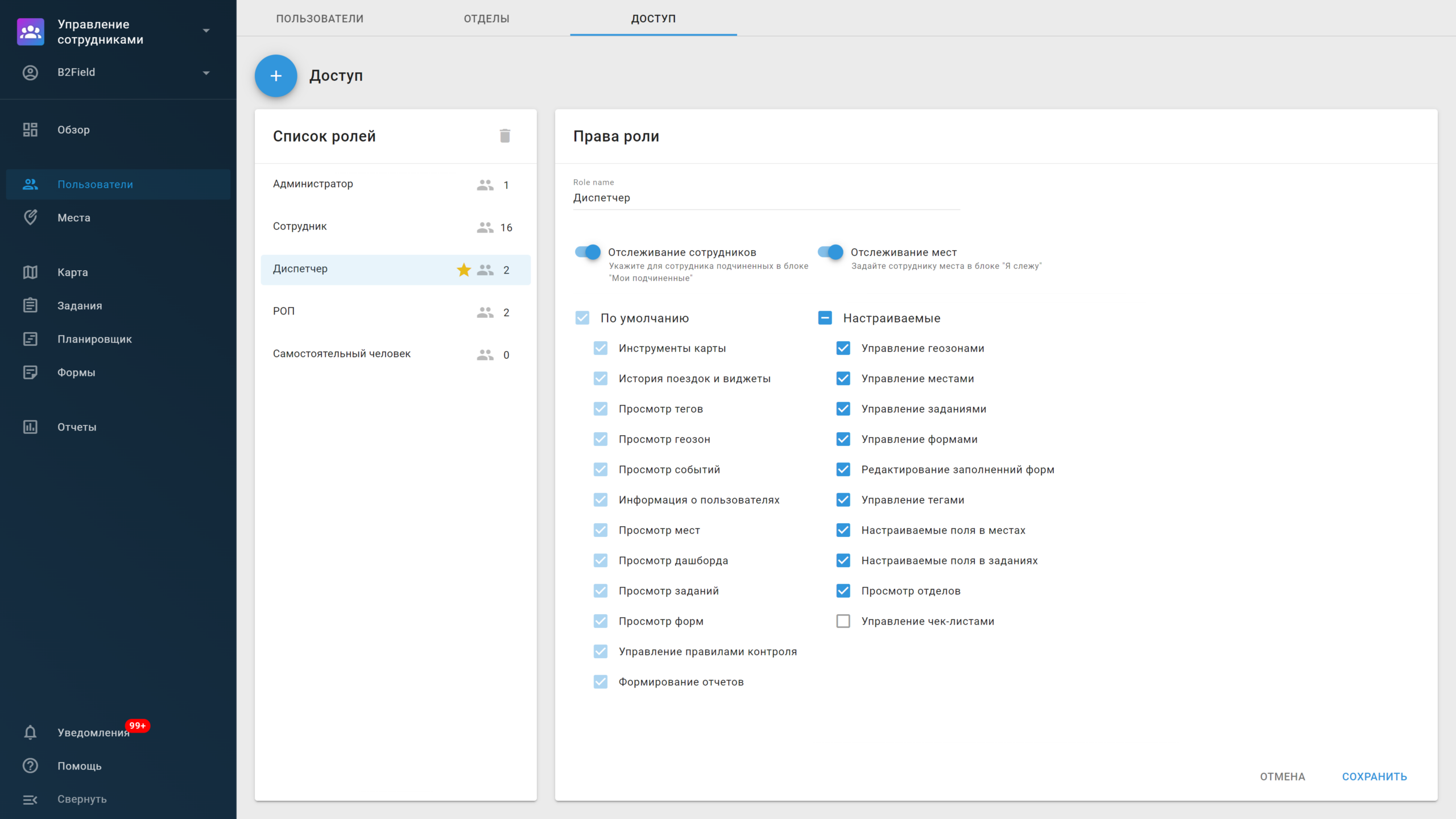Image resolution: width=1456 pixels, height=819 pixels.
Task: Open the Планировщик scheduler icon
Action: 30,339
